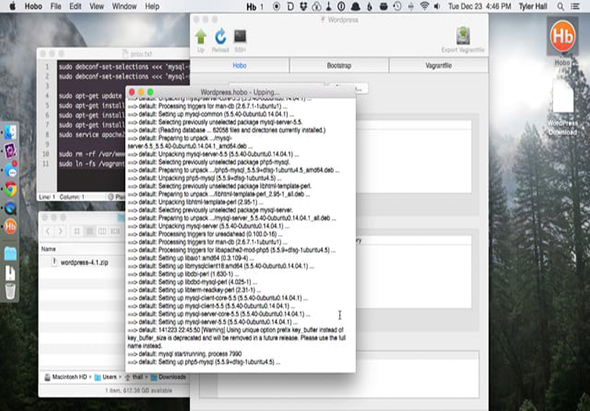Open Time Machine menu bar icon

(x=397, y=6)
